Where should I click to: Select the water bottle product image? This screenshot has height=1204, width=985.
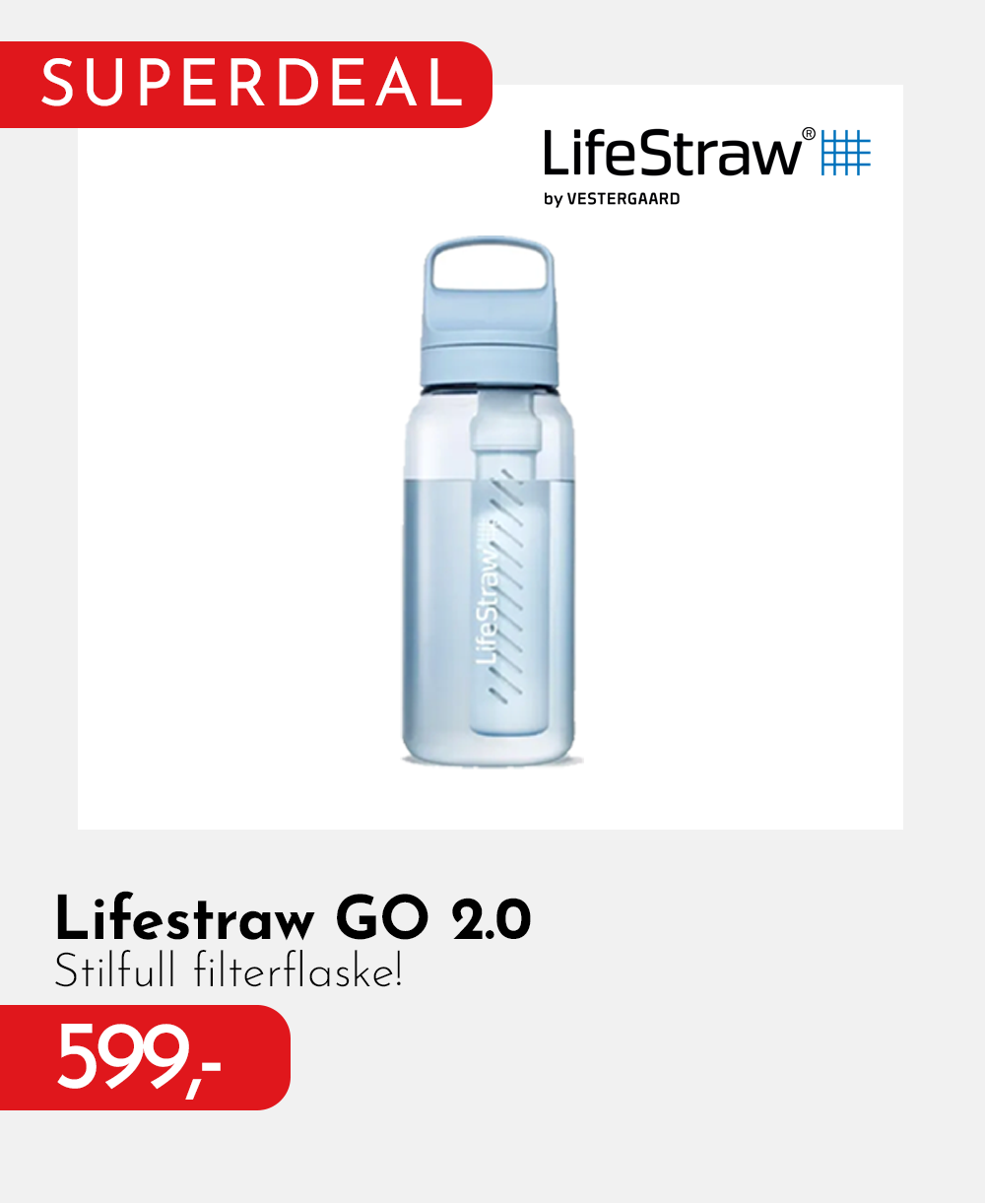coord(490,501)
